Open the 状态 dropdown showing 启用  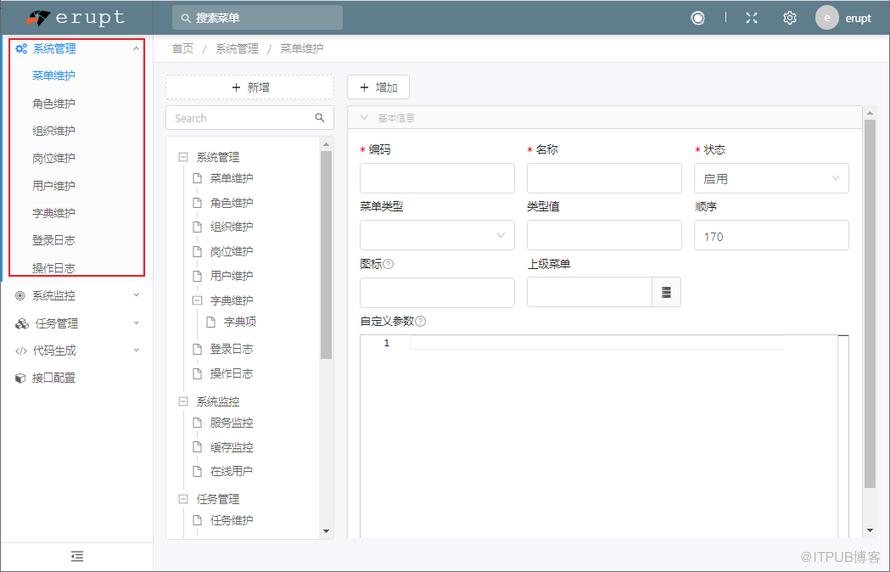(771, 179)
